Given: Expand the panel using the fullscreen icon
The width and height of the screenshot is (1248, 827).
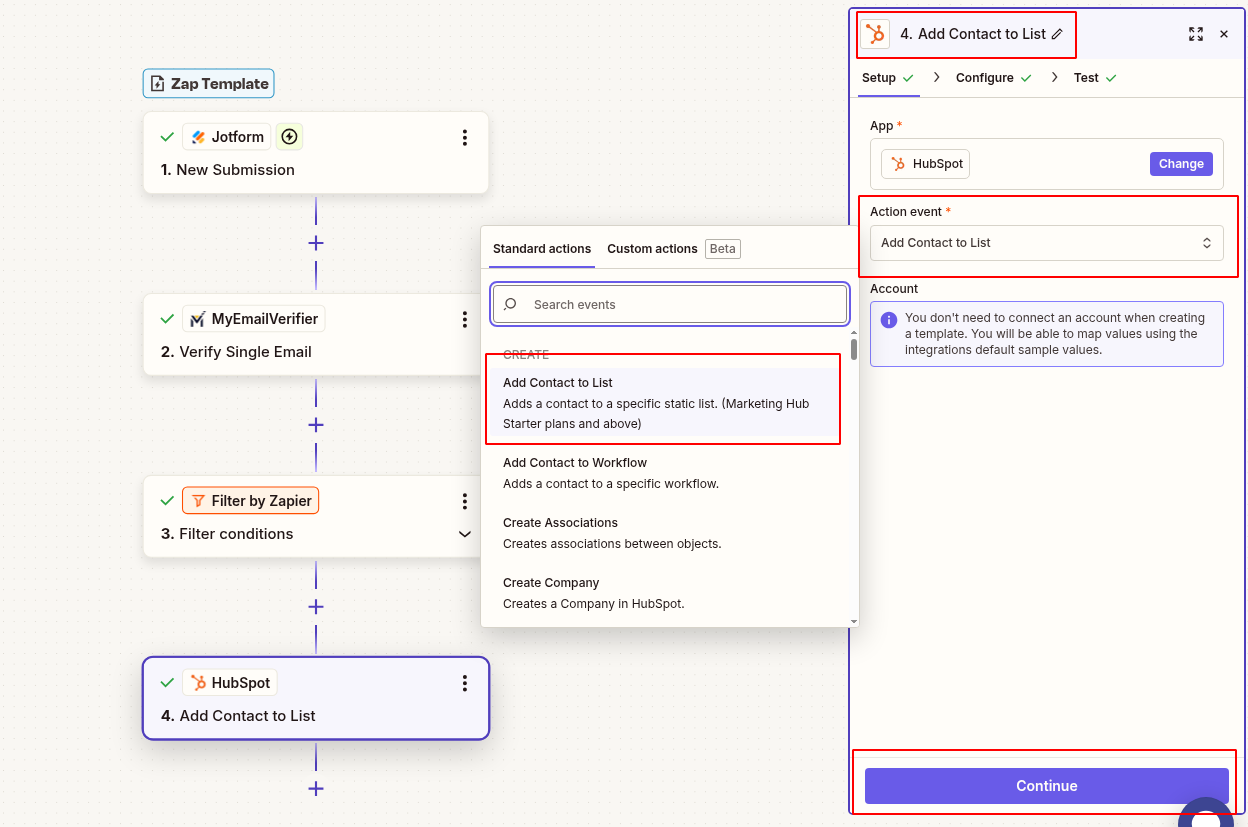Looking at the screenshot, I should click(x=1196, y=33).
